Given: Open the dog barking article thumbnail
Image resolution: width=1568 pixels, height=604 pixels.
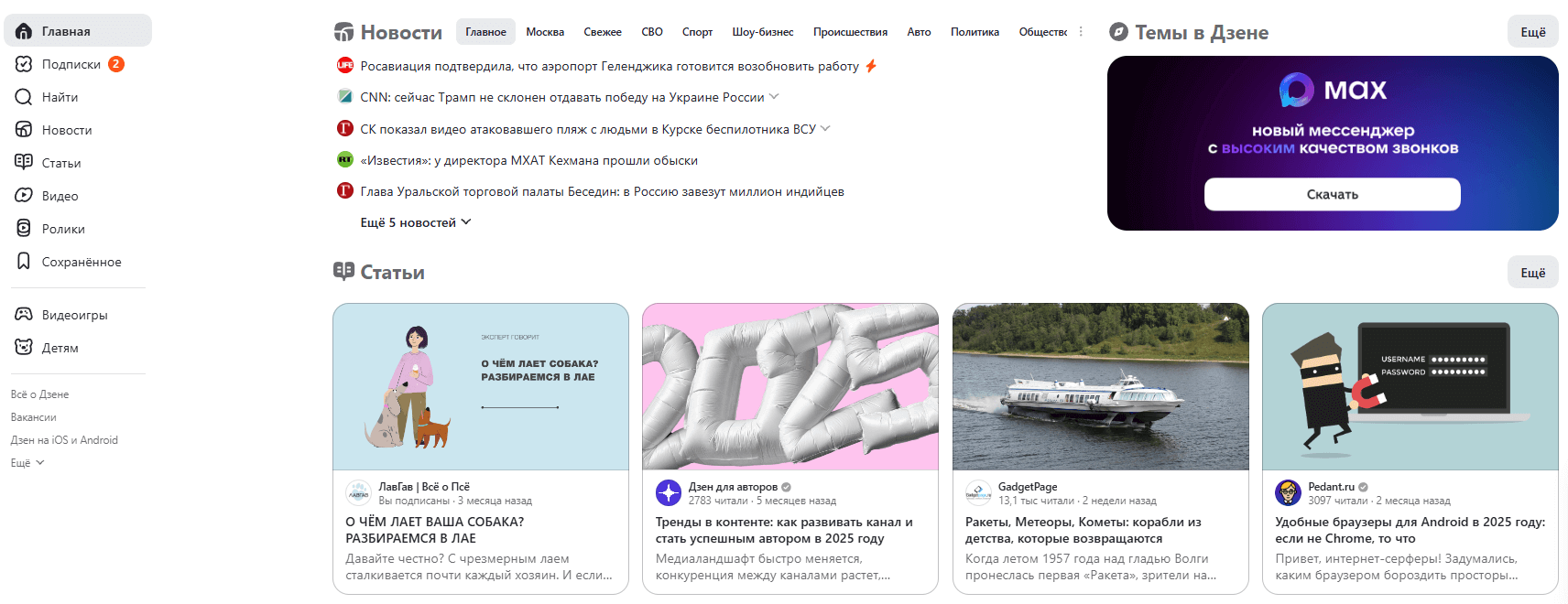Looking at the screenshot, I should pyautogui.click(x=481, y=387).
